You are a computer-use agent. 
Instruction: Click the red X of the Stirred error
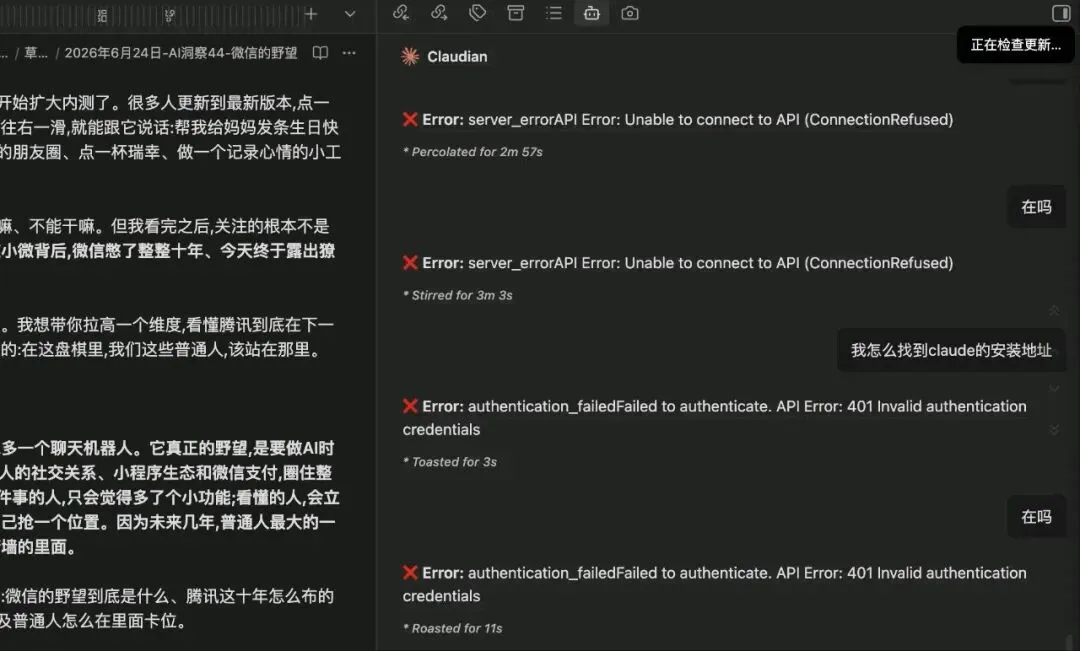coord(411,263)
